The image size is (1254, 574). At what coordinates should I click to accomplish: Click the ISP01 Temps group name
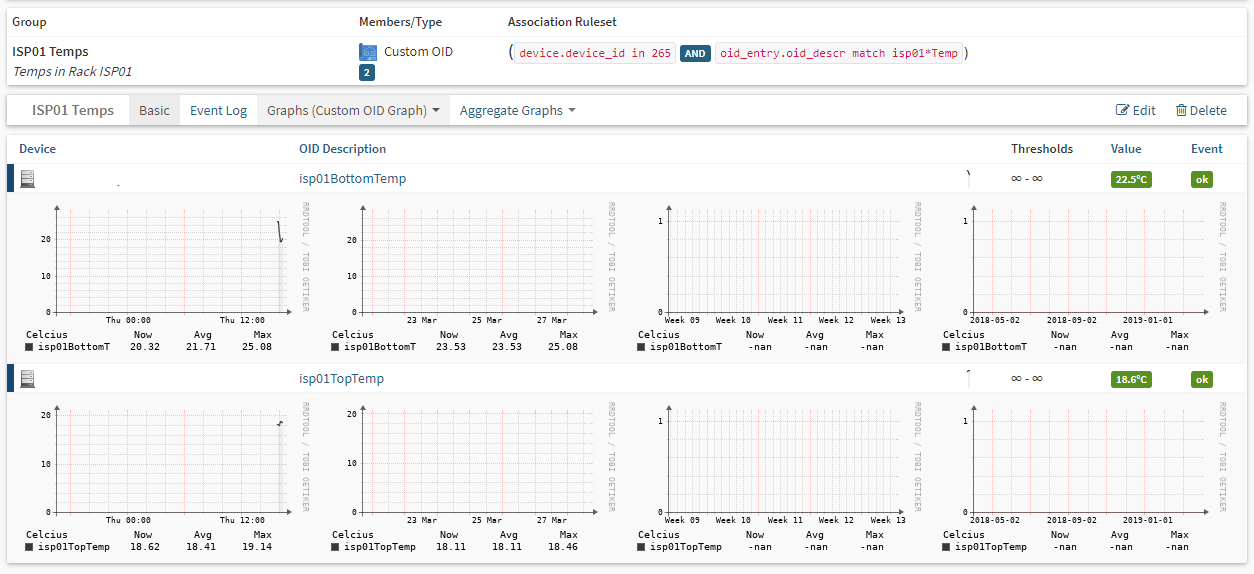[50, 51]
